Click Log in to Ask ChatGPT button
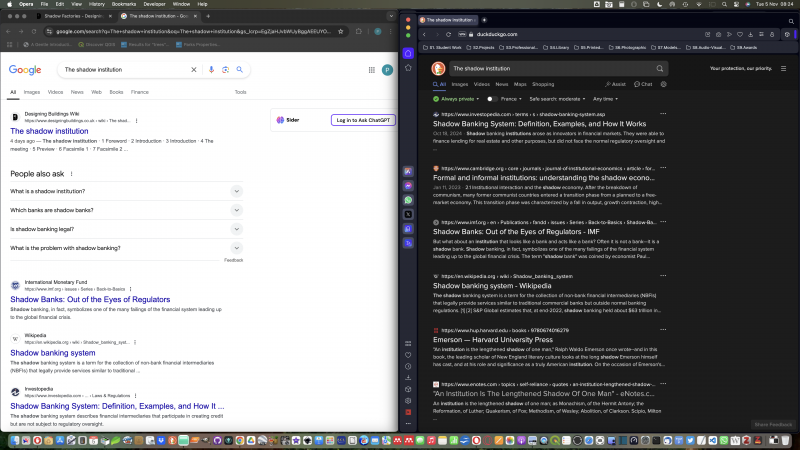Viewport: 800px width, 450px height. (363, 120)
